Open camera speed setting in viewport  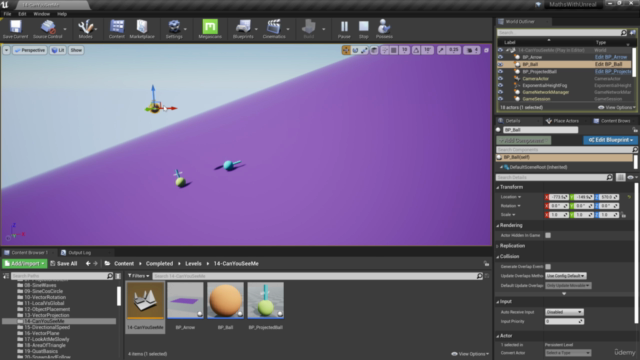tap(472, 50)
